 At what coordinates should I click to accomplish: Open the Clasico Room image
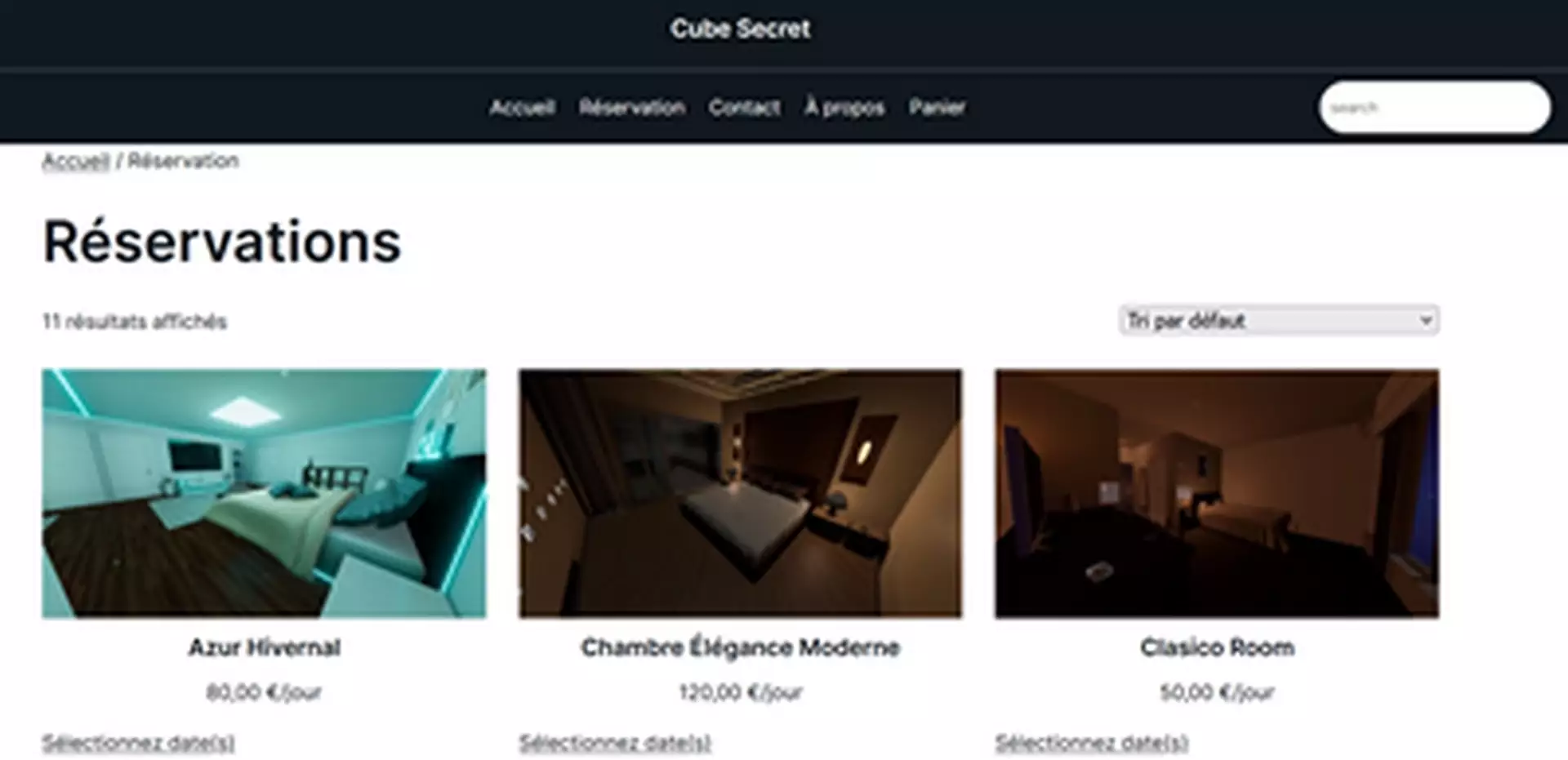pyautogui.click(x=1217, y=493)
